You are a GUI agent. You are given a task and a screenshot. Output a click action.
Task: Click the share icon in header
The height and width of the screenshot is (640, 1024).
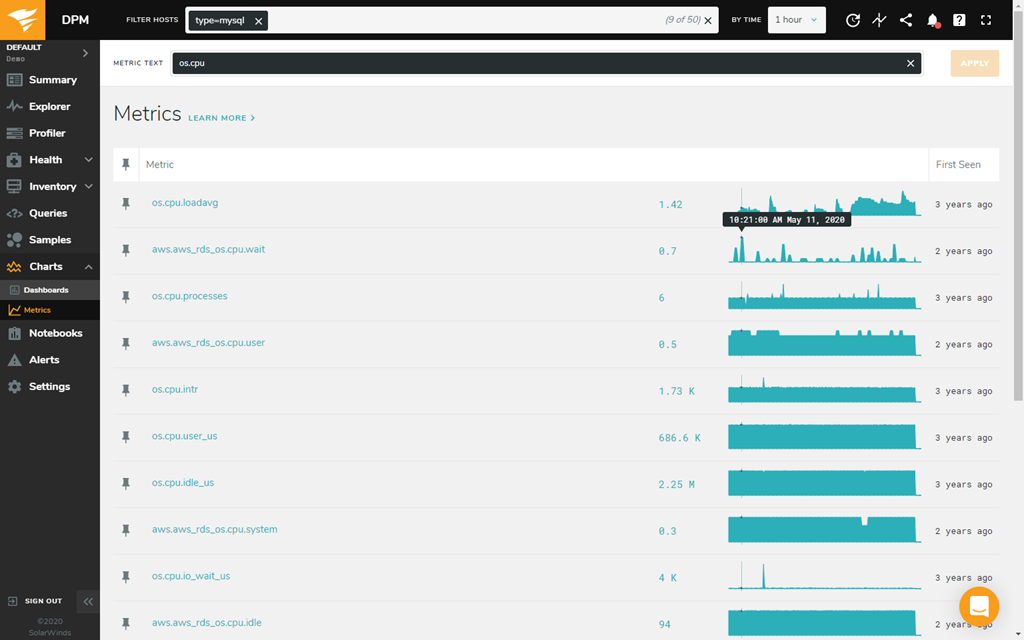pos(906,20)
